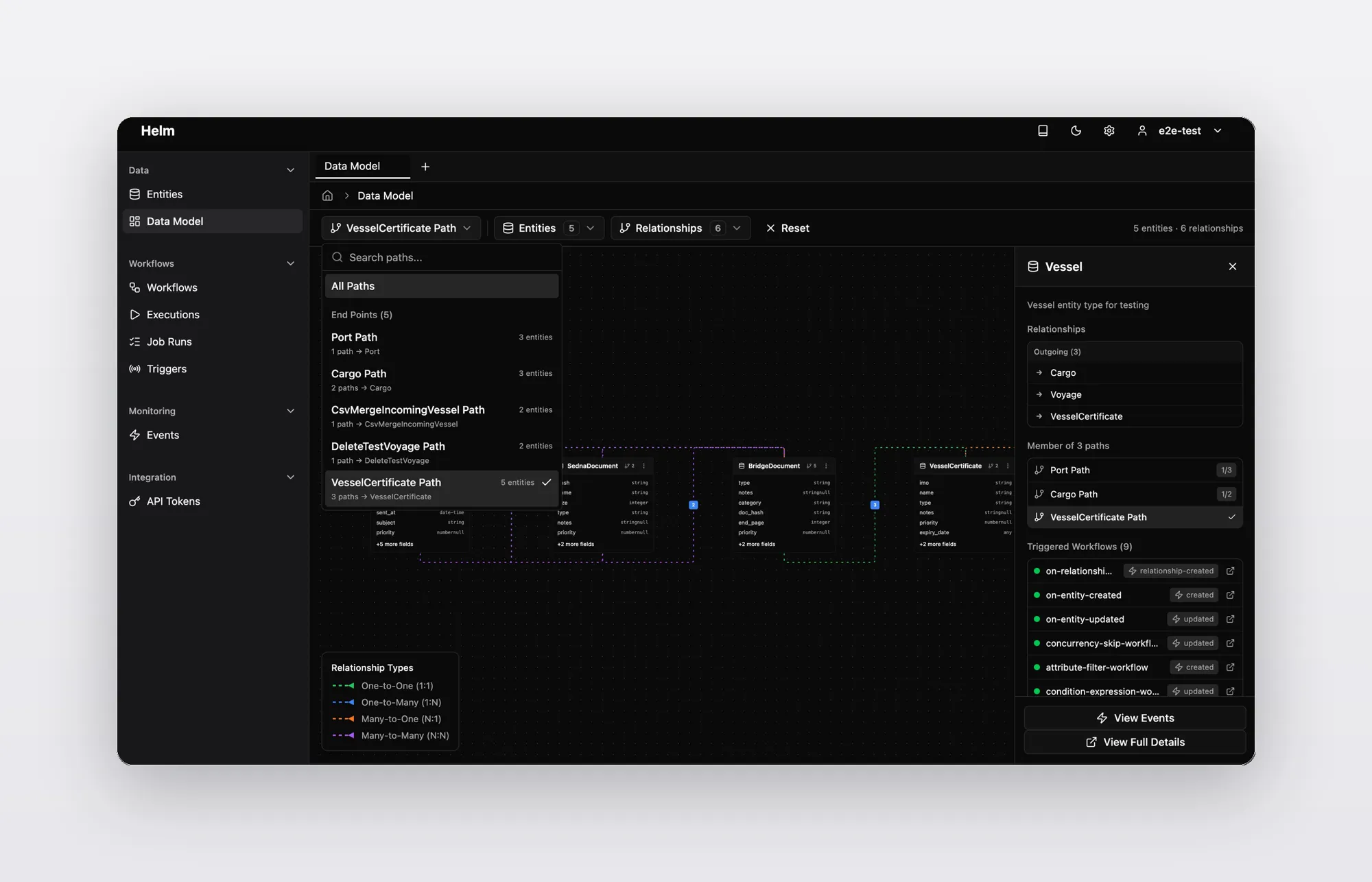Open on-entity-updated workflow external link icon
The width and height of the screenshot is (1372, 882).
tap(1230, 619)
